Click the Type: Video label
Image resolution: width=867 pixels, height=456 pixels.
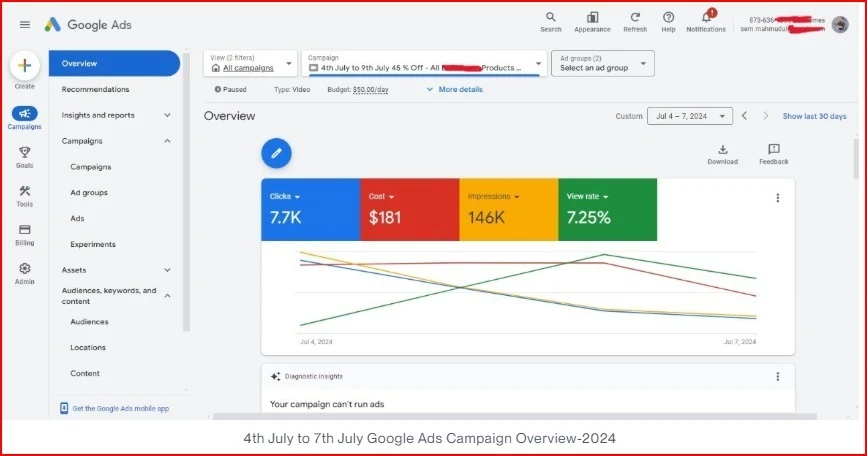[x=292, y=89]
